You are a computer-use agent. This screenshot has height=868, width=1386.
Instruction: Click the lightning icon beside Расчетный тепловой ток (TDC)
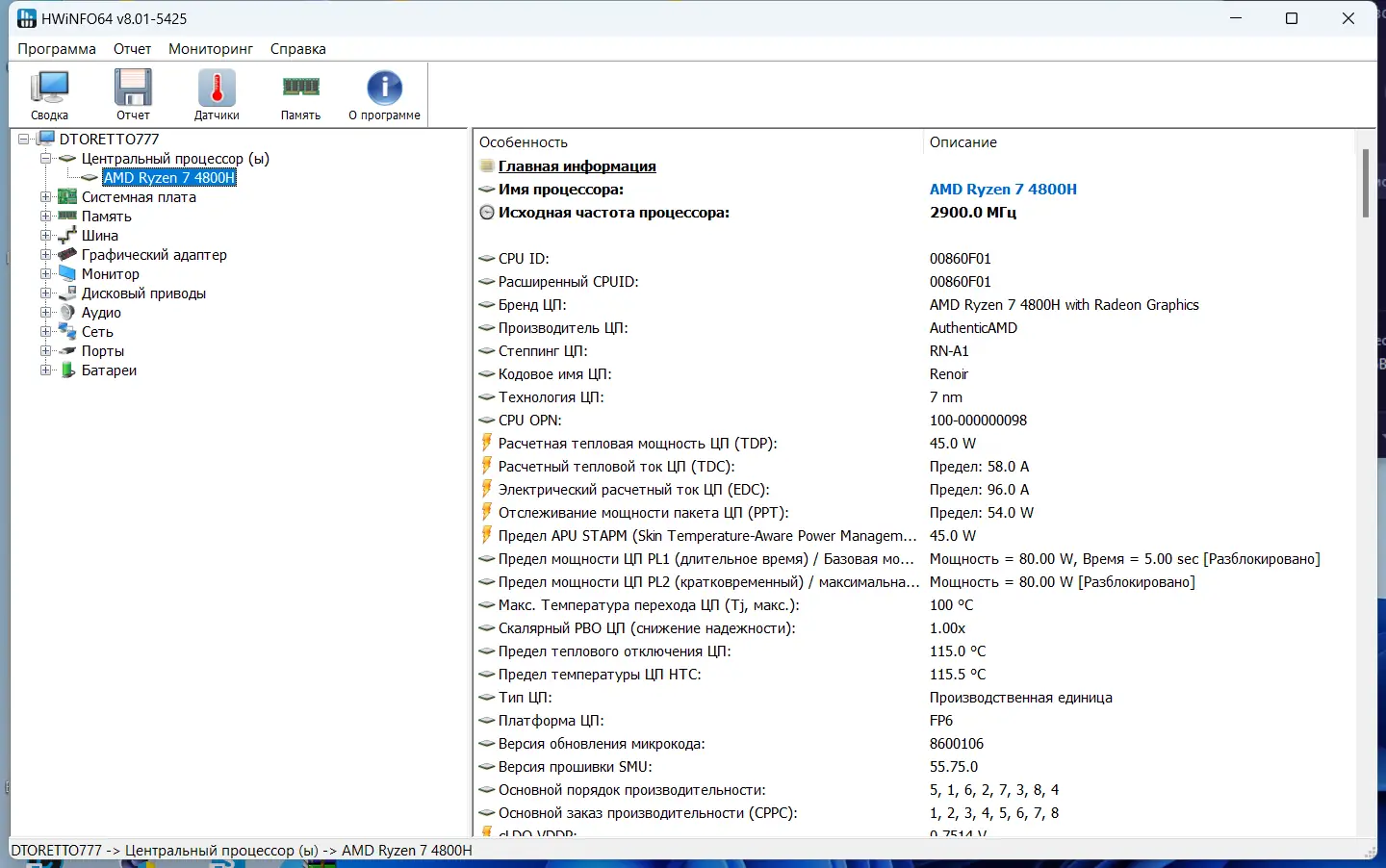click(x=487, y=466)
